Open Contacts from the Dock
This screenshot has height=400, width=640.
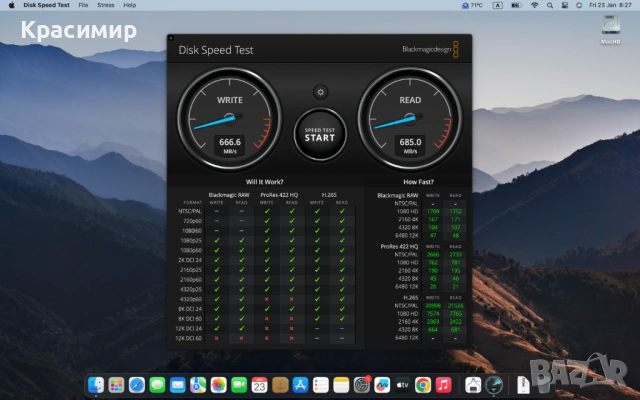(280, 385)
